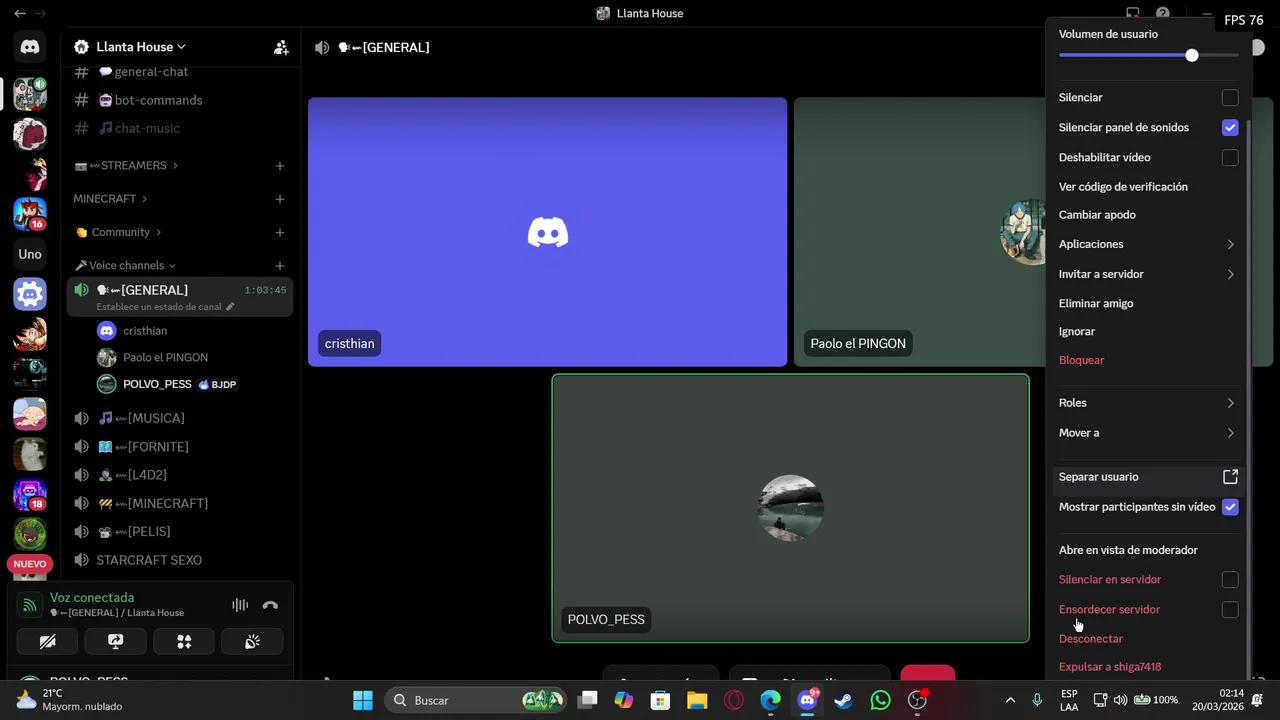Click the taskbar Buscar search box
This screenshot has height=720, width=1280.
click(x=475, y=700)
